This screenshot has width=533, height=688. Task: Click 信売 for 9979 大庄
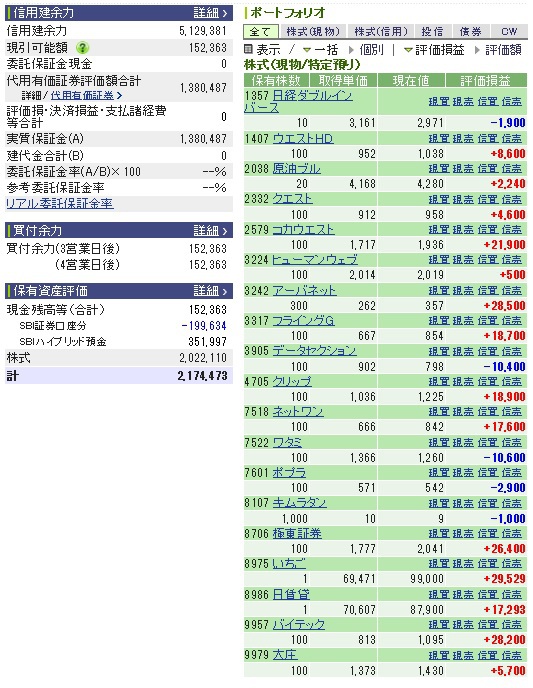(511, 655)
